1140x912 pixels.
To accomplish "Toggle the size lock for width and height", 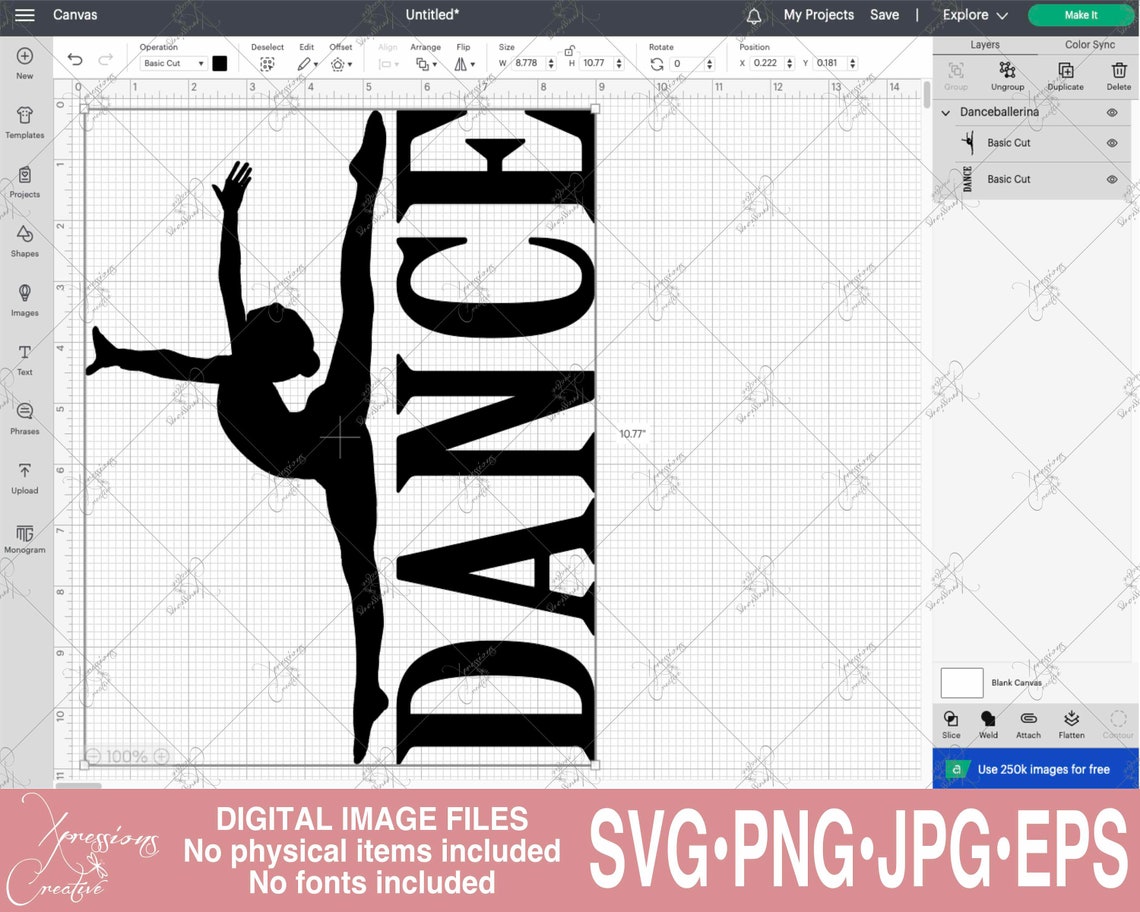I will tap(570, 50).
